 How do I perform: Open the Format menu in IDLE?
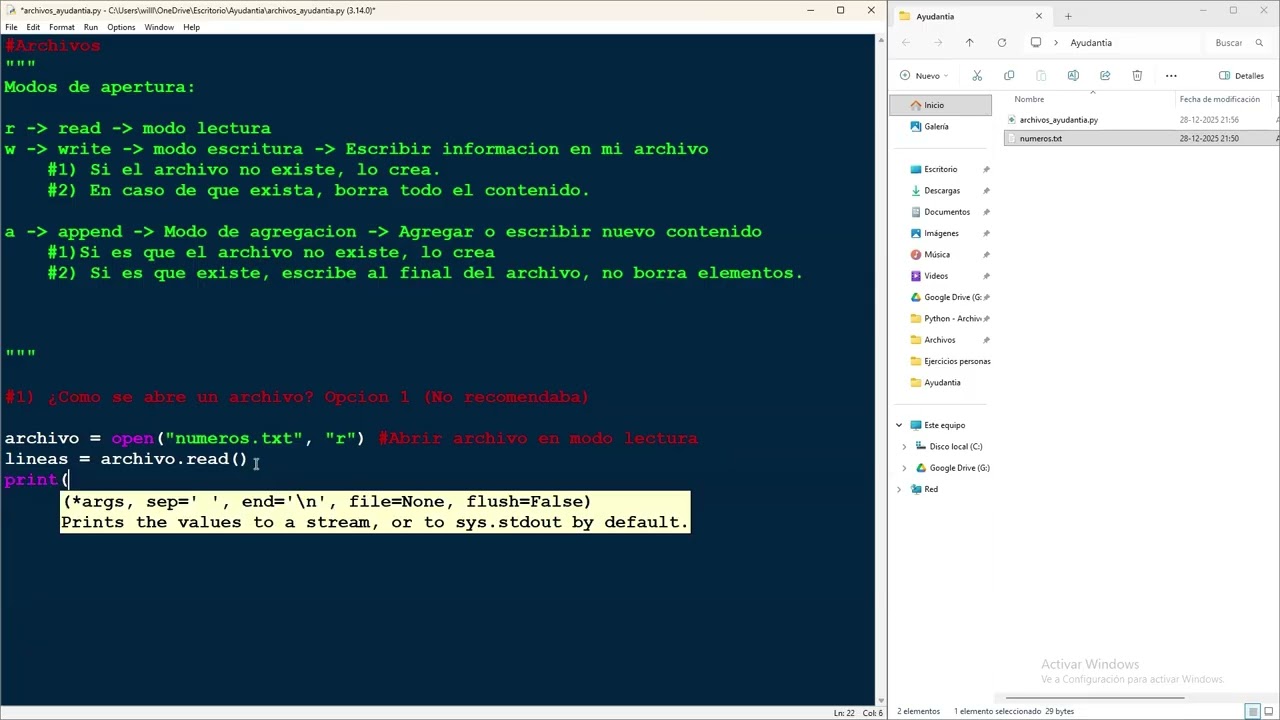(62, 27)
